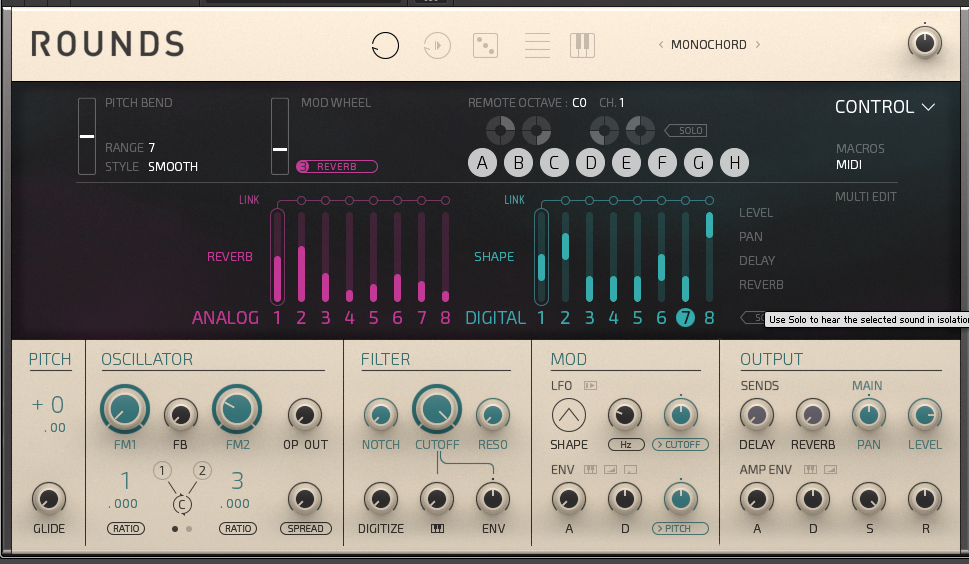Viewport: 969px width, 564px height.
Task: Click the filter CUTOFF knob
Action: (437, 409)
